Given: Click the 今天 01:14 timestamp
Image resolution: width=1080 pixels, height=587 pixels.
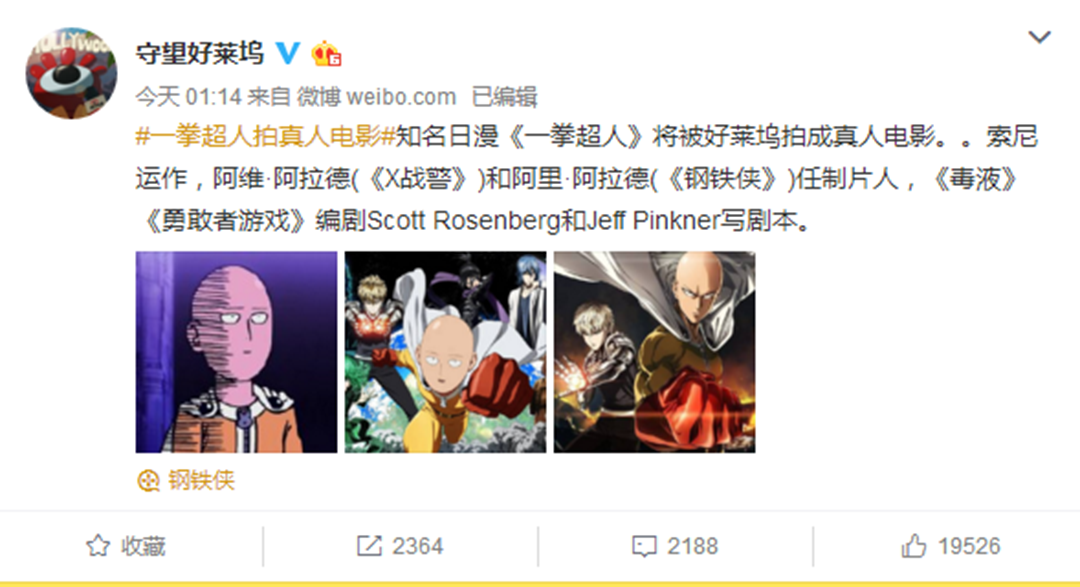Looking at the screenshot, I should pyautogui.click(x=188, y=96).
